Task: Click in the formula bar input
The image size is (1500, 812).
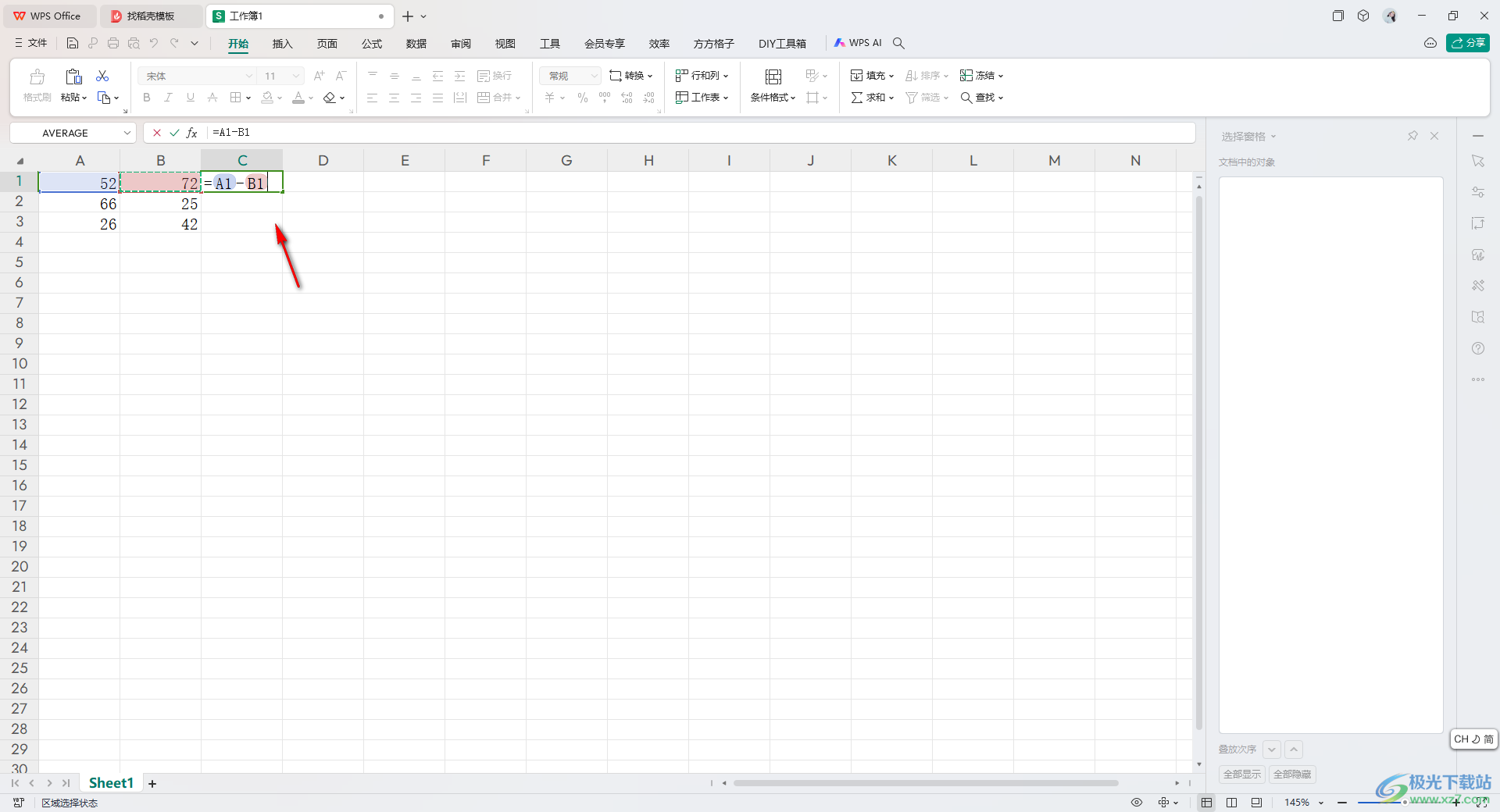Action: click(x=699, y=133)
